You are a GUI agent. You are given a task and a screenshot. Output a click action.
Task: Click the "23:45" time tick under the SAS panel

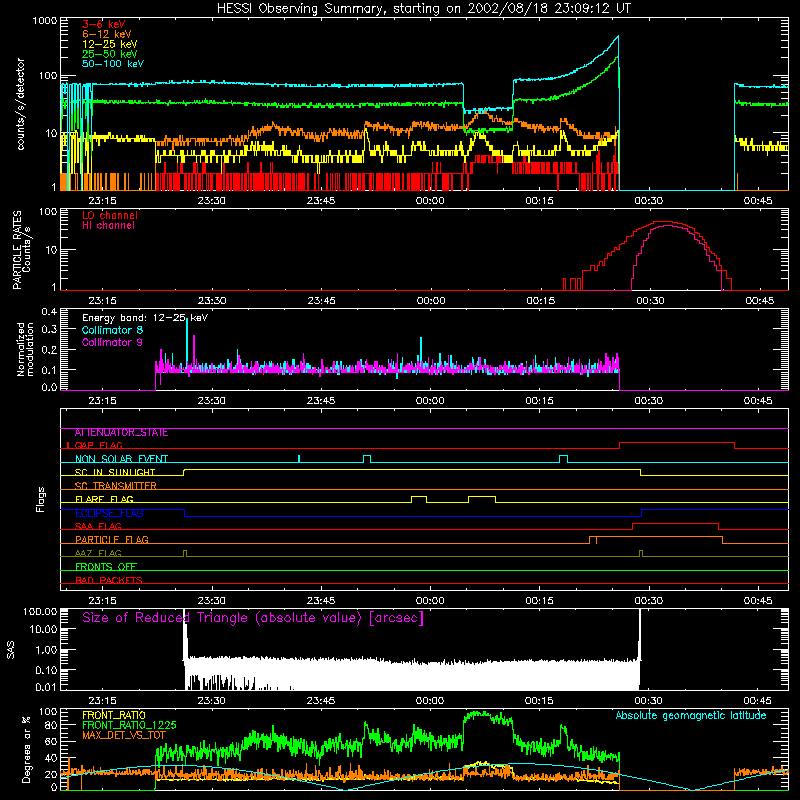(321, 701)
